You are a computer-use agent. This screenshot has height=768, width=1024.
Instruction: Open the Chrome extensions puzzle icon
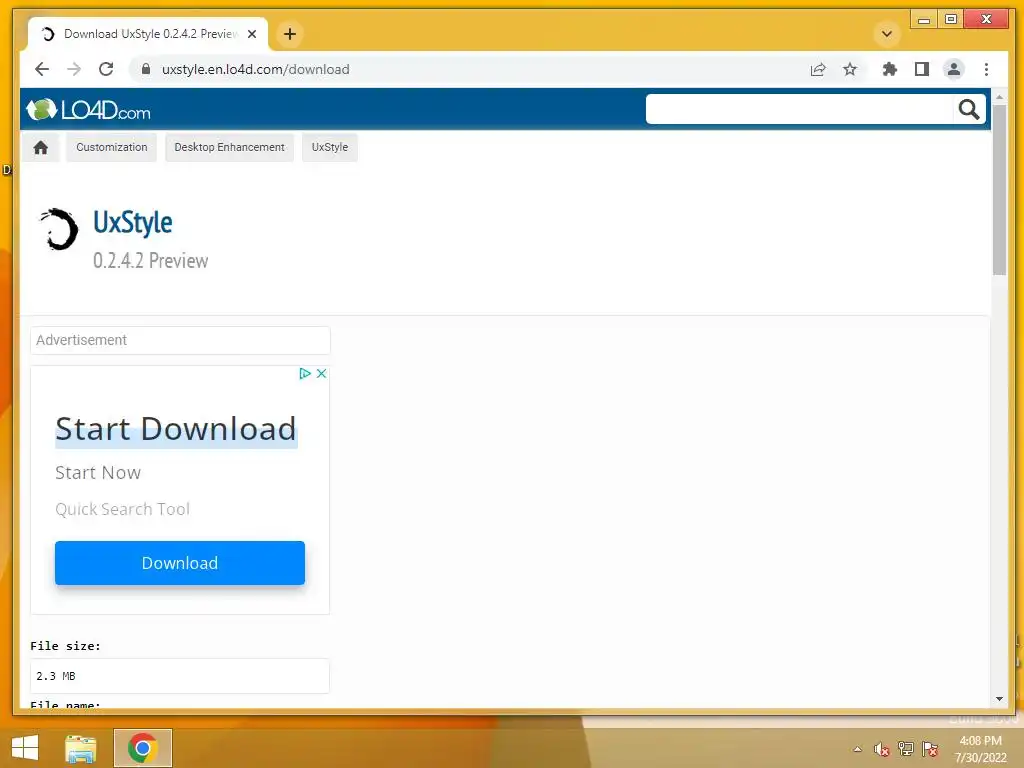(x=889, y=69)
